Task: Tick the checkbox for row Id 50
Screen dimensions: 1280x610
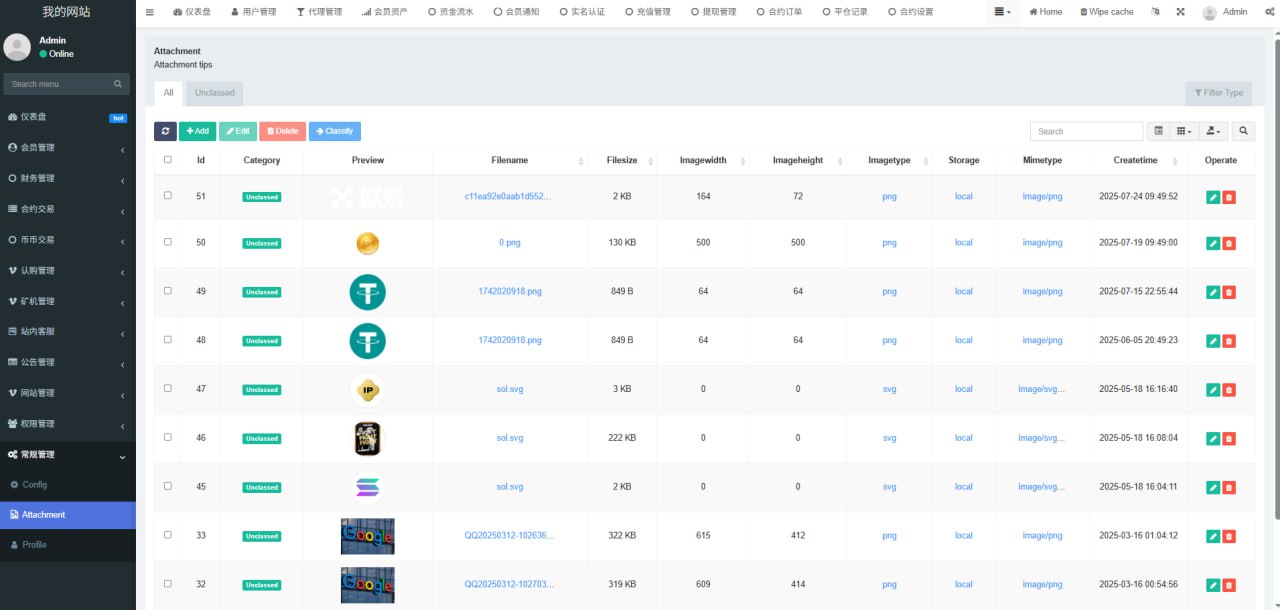Action: (168, 242)
